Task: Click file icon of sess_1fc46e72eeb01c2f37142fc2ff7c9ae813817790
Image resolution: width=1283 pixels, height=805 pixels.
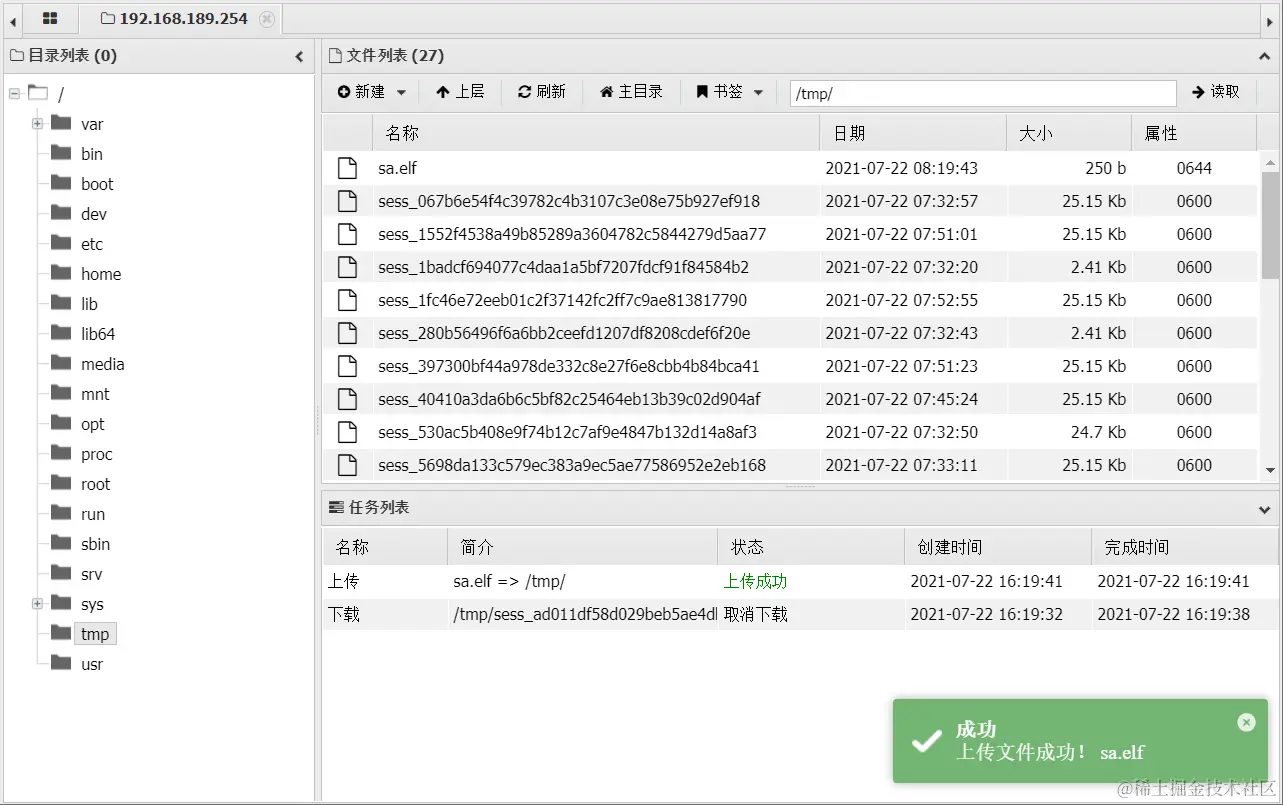Action: 347,300
